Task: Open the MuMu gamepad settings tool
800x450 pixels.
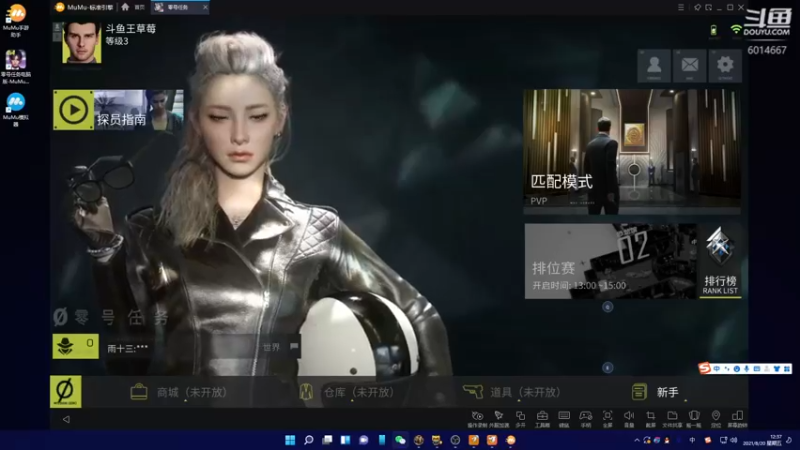Action: pyautogui.click(x=586, y=419)
